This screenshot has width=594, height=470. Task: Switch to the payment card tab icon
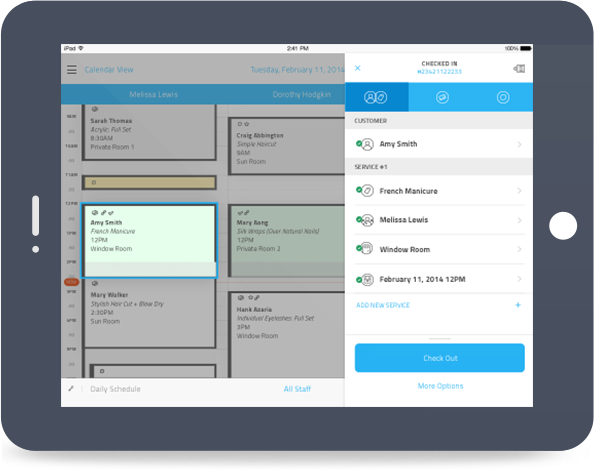pos(442,97)
